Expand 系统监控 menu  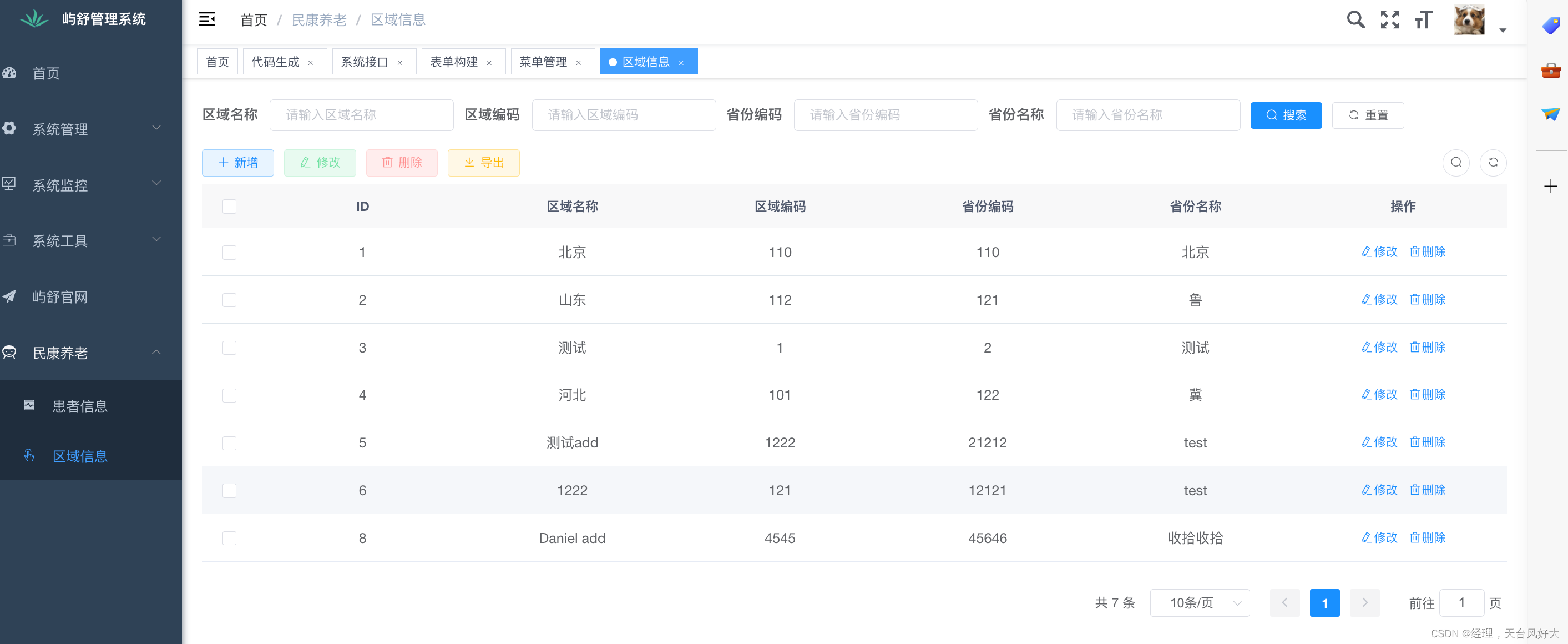90,185
